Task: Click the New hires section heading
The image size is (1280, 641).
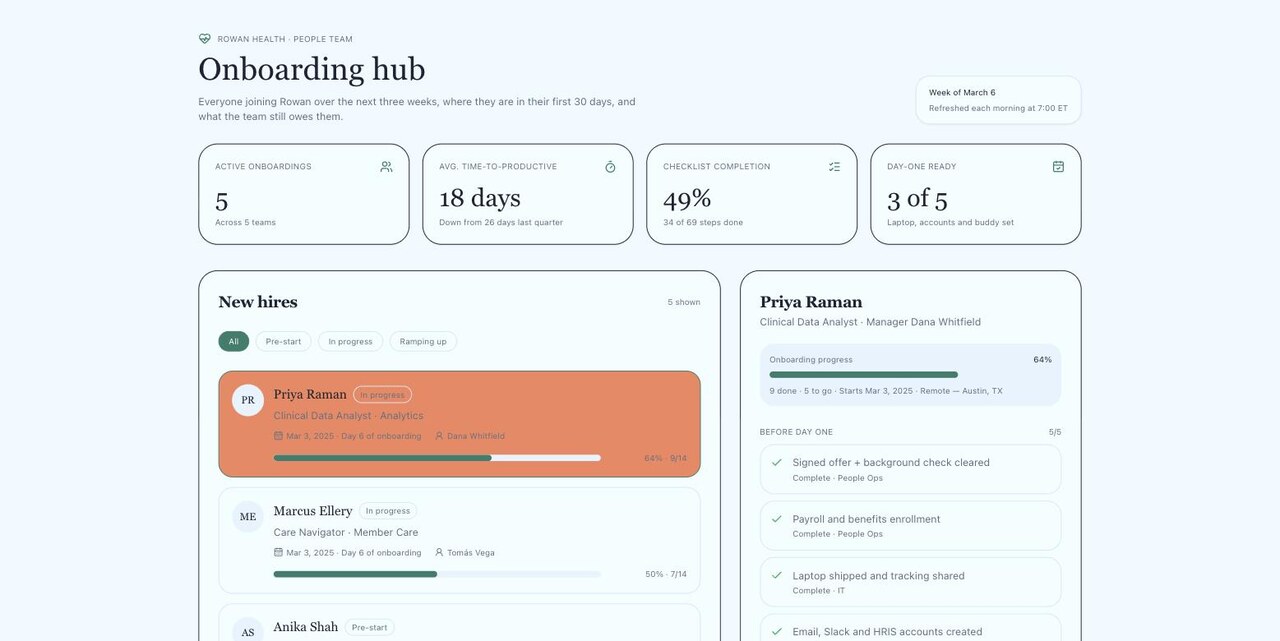Action: pyautogui.click(x=258, y=302)
